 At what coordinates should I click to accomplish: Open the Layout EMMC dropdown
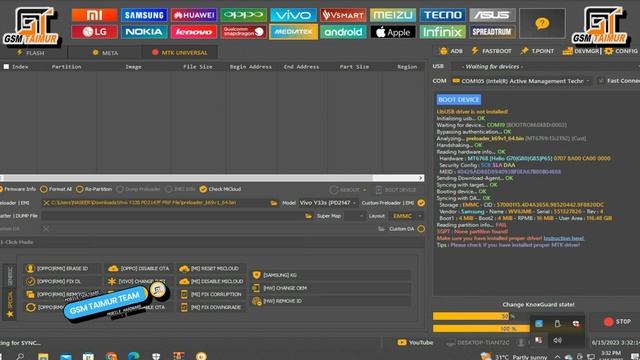pyautogui.click(x=407, y=216)
